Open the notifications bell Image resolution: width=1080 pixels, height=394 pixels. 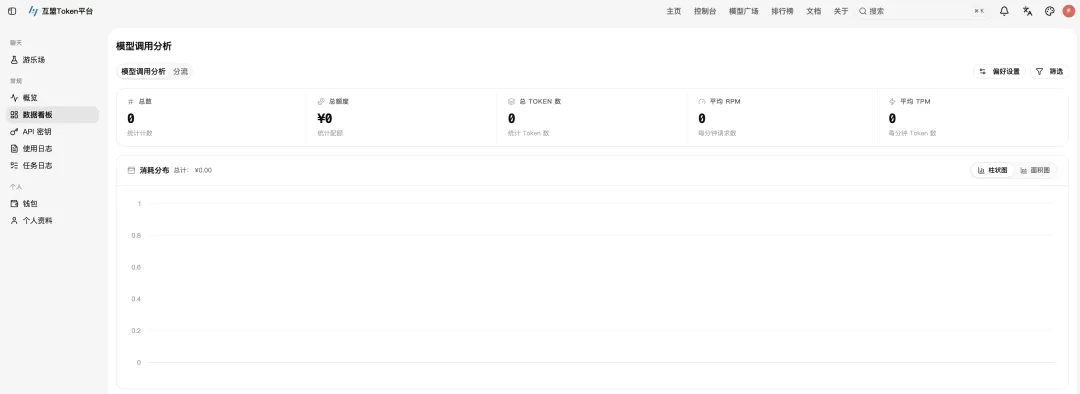tap(1004, 11)
